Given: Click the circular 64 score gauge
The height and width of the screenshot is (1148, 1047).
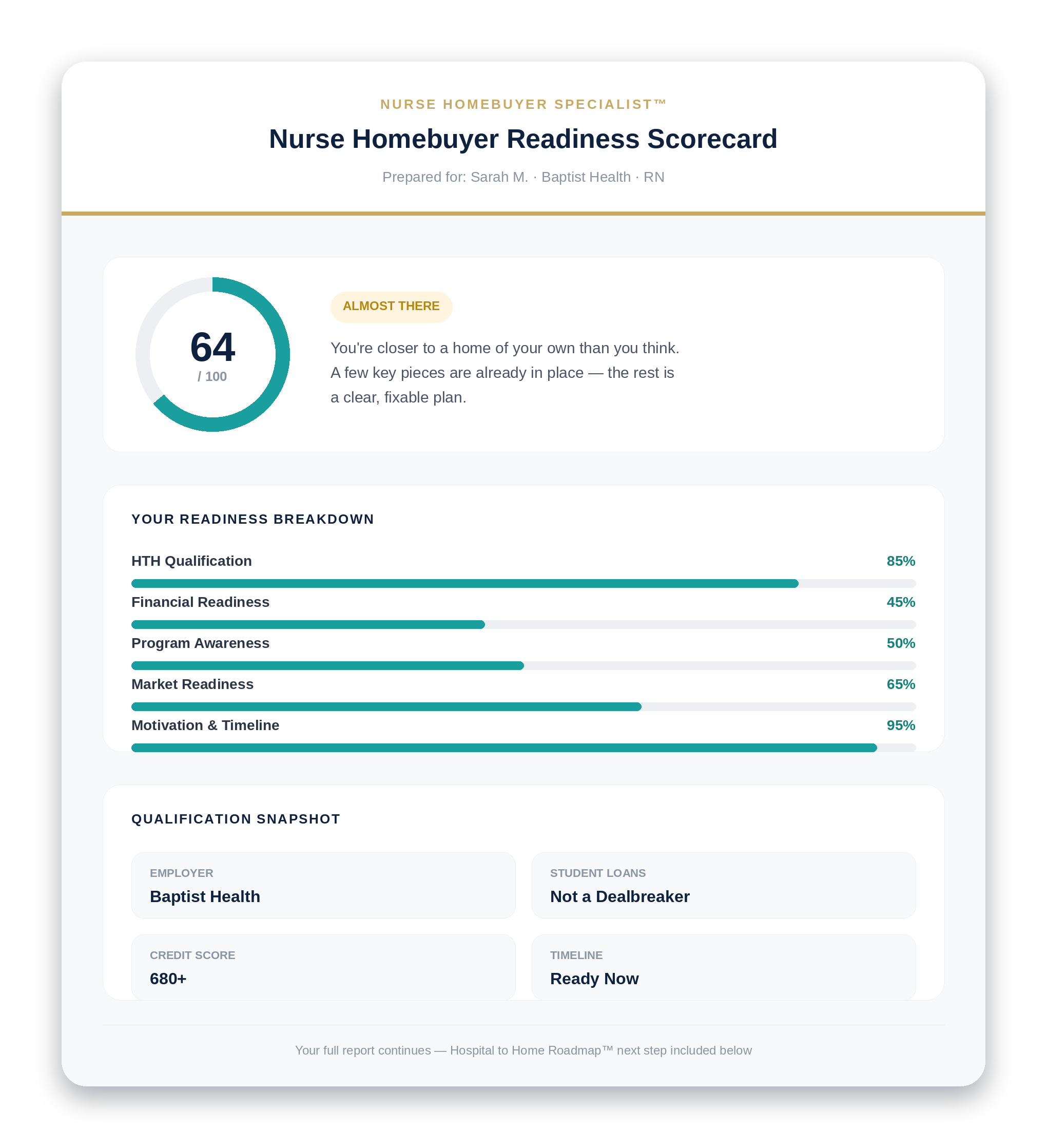Looking at the screenshot, I should (212, 354).
